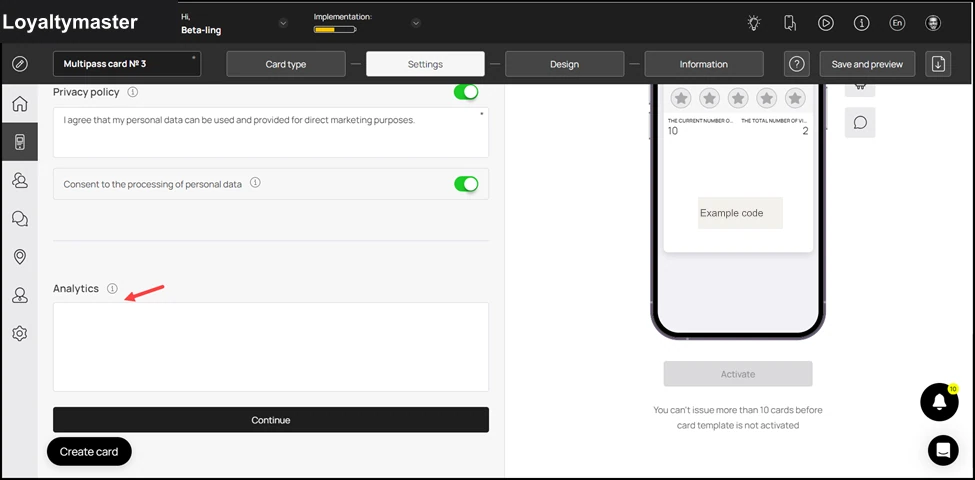The height and width of the screenshot is (480, 975).
Task: Open user profile avatar
Action: point(933,24)
